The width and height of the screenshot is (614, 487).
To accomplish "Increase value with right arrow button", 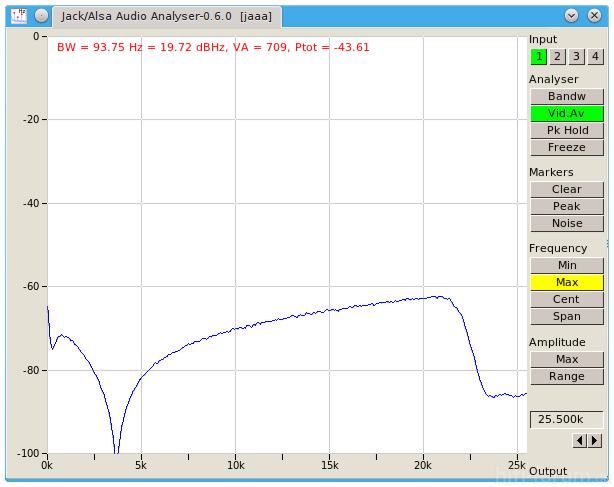I will pyautogui.click(x=594, y=441).
